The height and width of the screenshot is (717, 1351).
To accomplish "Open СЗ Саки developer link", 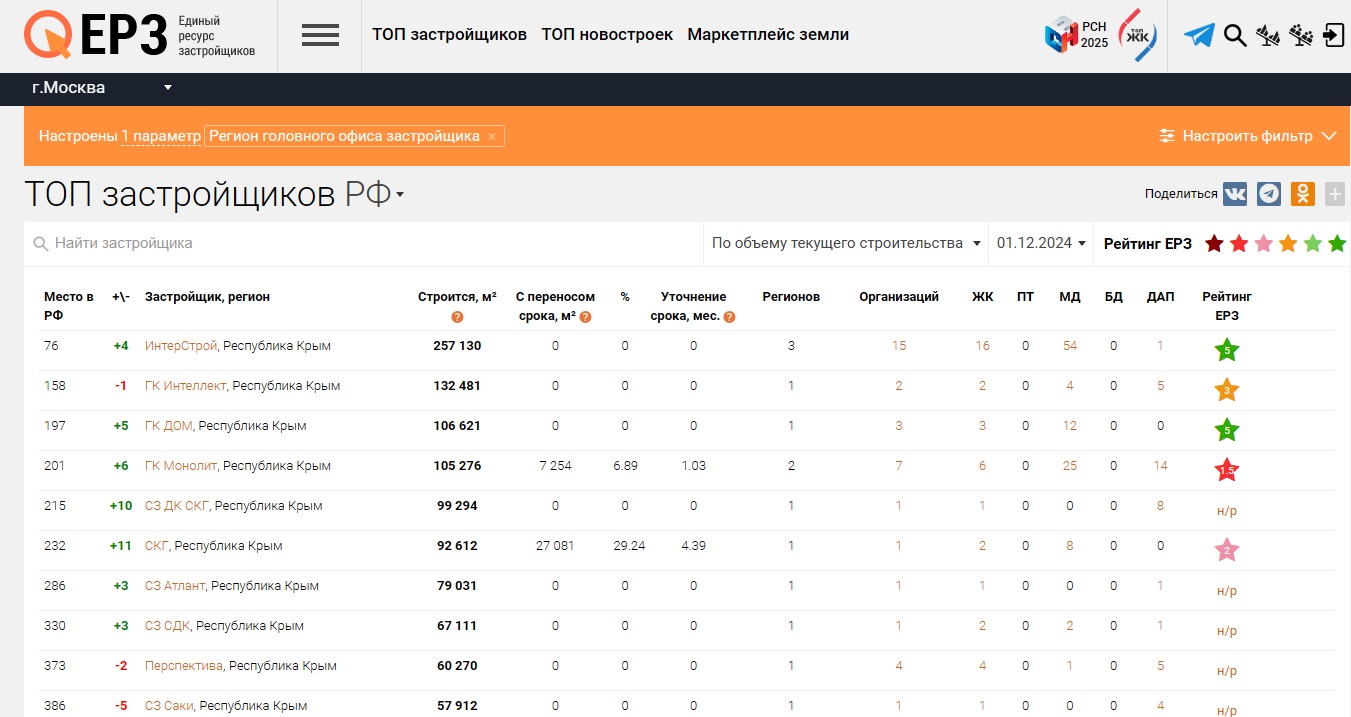I will 169,706.
